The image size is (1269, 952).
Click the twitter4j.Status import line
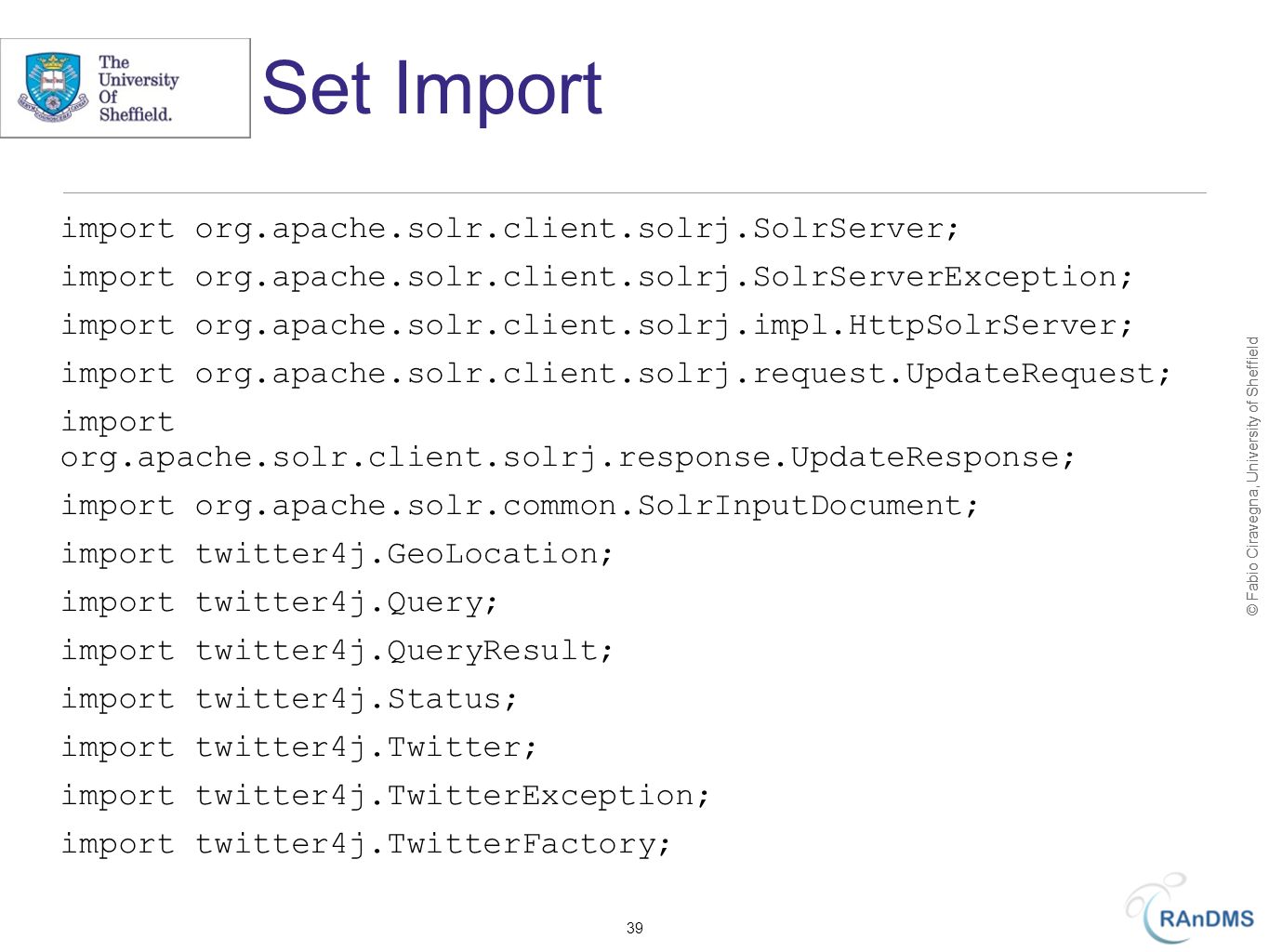point(288,699)
